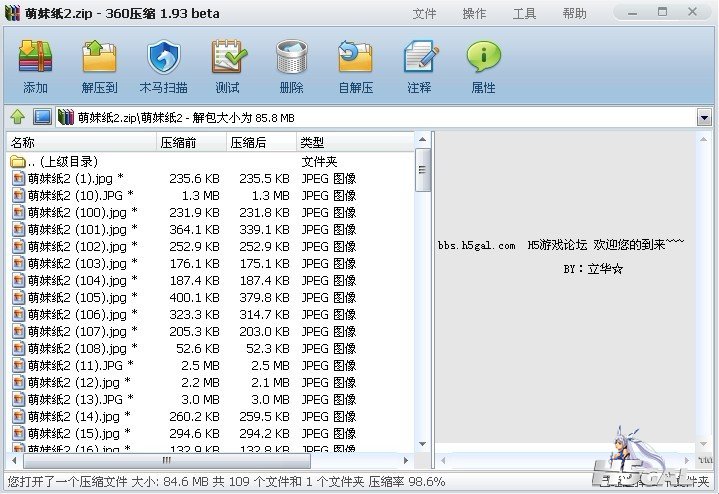Select the 上级目录 parent folder entry

pyautogui.click(x=62, y=161)
